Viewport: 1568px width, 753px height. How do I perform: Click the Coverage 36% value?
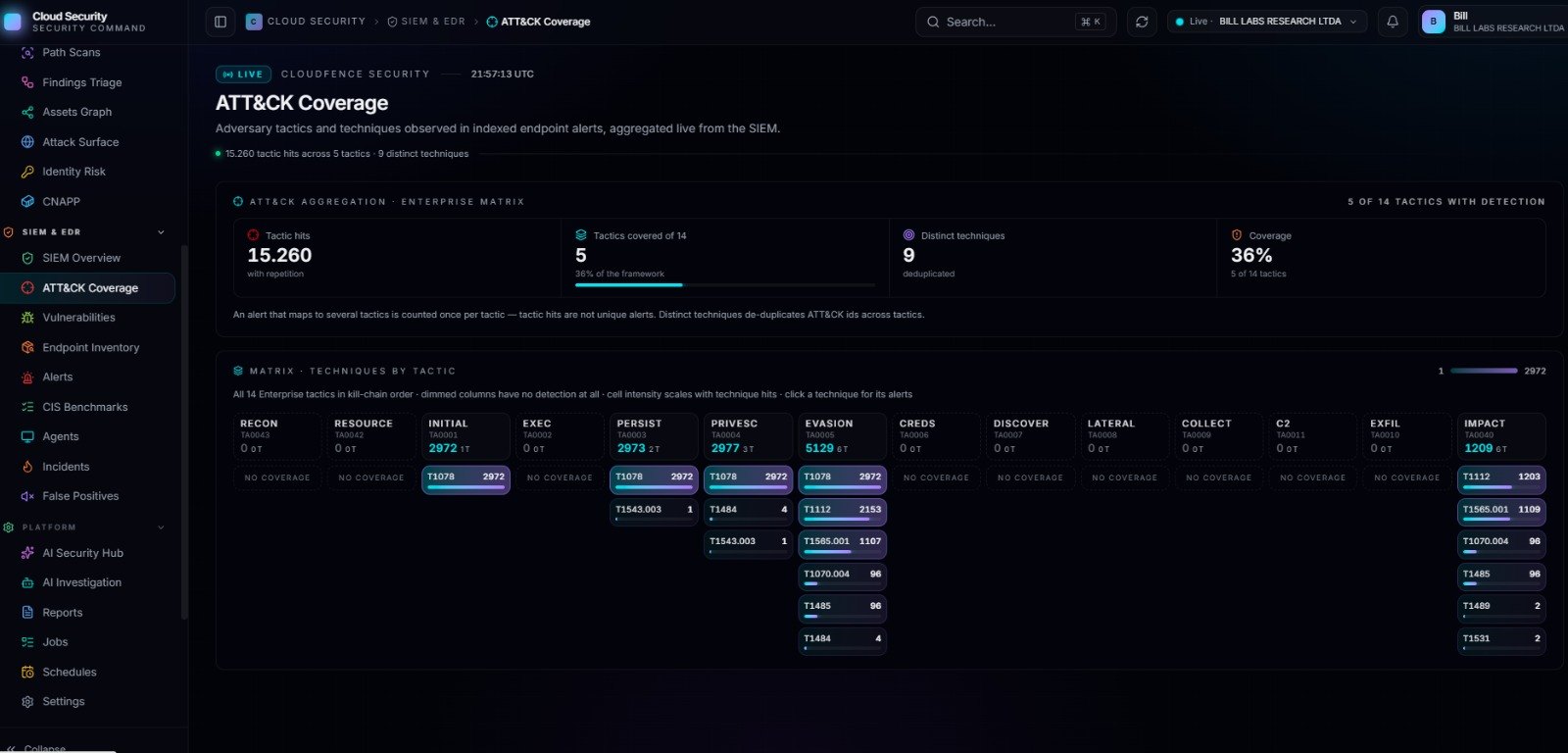[x=1251, y=255]
